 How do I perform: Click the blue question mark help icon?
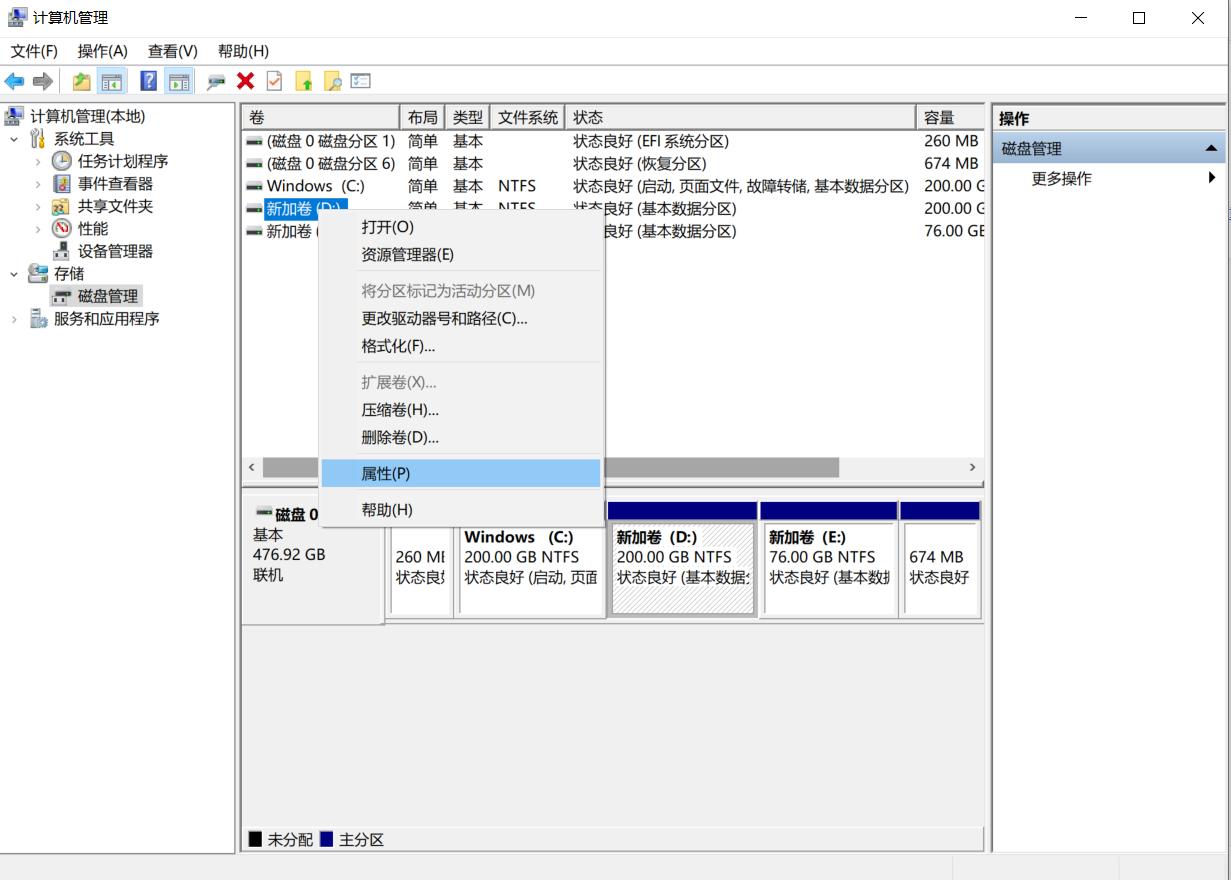click(x=148, y=82)
